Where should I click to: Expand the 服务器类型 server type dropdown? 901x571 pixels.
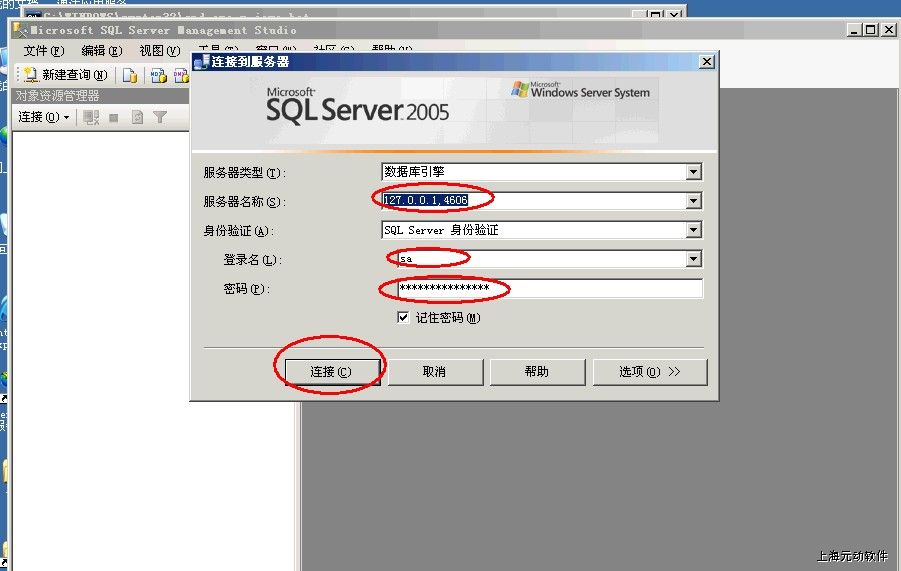click(x=693, y=172)
